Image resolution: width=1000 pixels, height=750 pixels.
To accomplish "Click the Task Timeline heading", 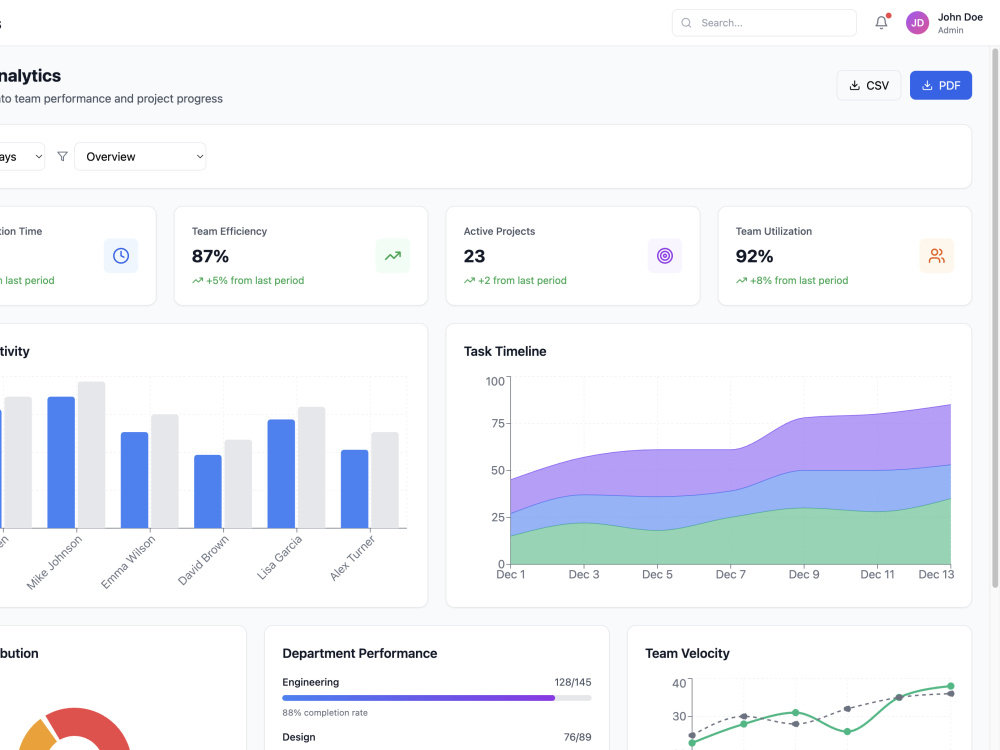I will (505, 351).
